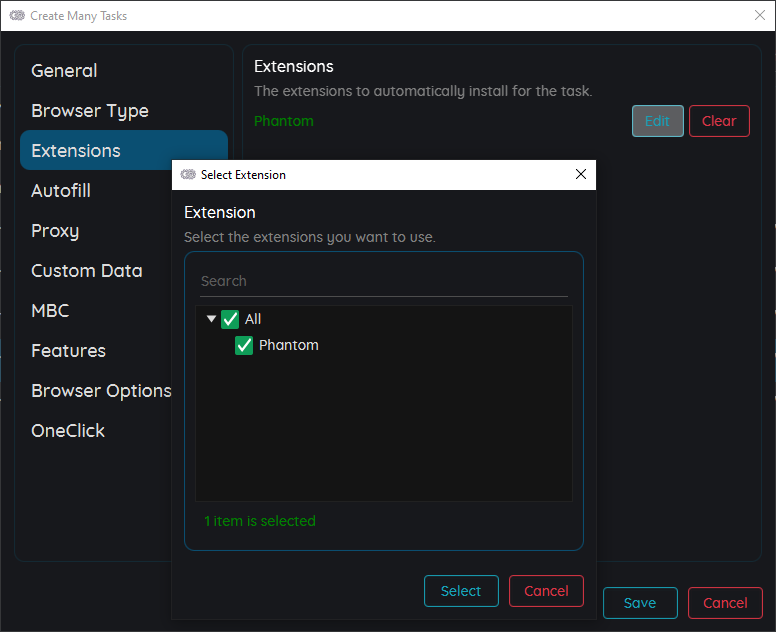This screenshot has height=632, width=776.
Task: Click the '1 item is selected' status
Action: [260, 521]
